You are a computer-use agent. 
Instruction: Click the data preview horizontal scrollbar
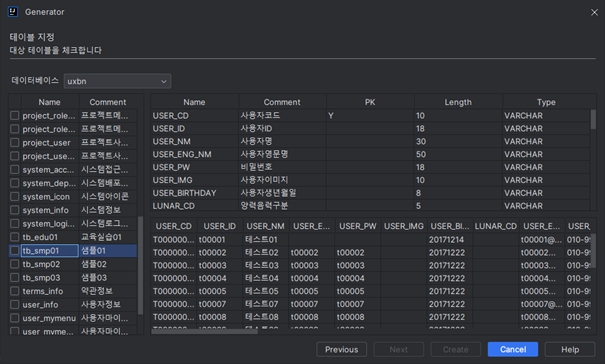pos(205,331)
